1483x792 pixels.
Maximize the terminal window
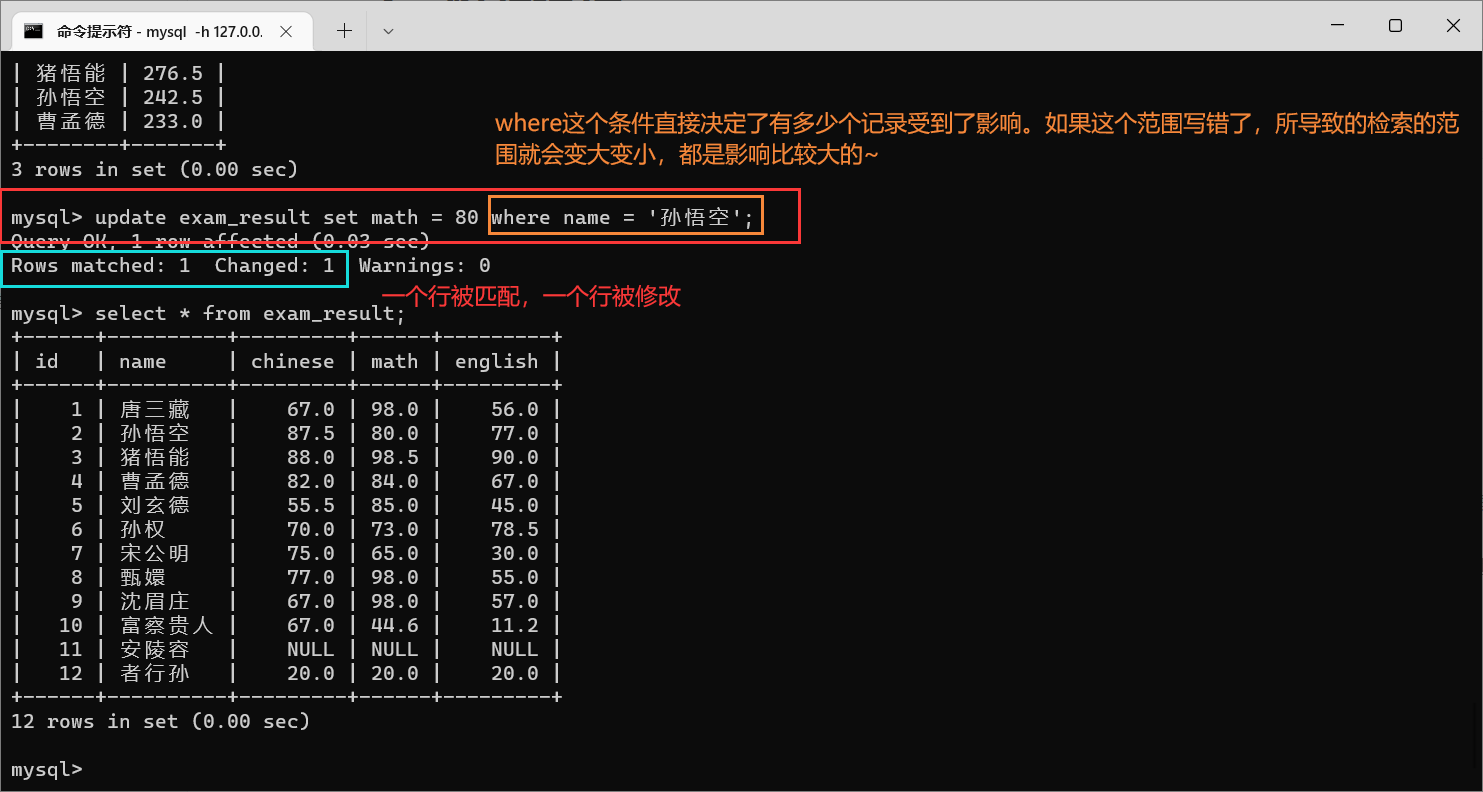(1395, 26)
